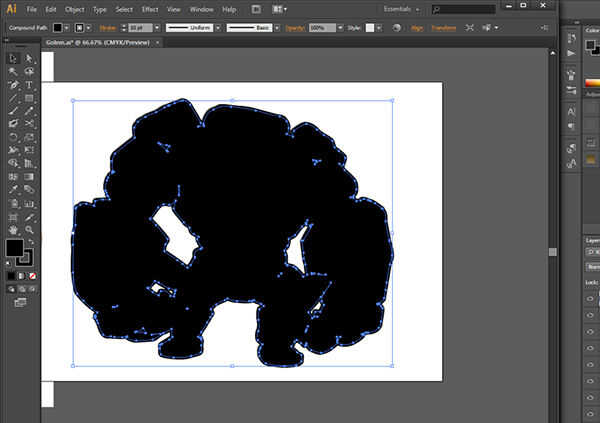Select the Hand tool
Screen dimensions: 600x423
point(13,229)
